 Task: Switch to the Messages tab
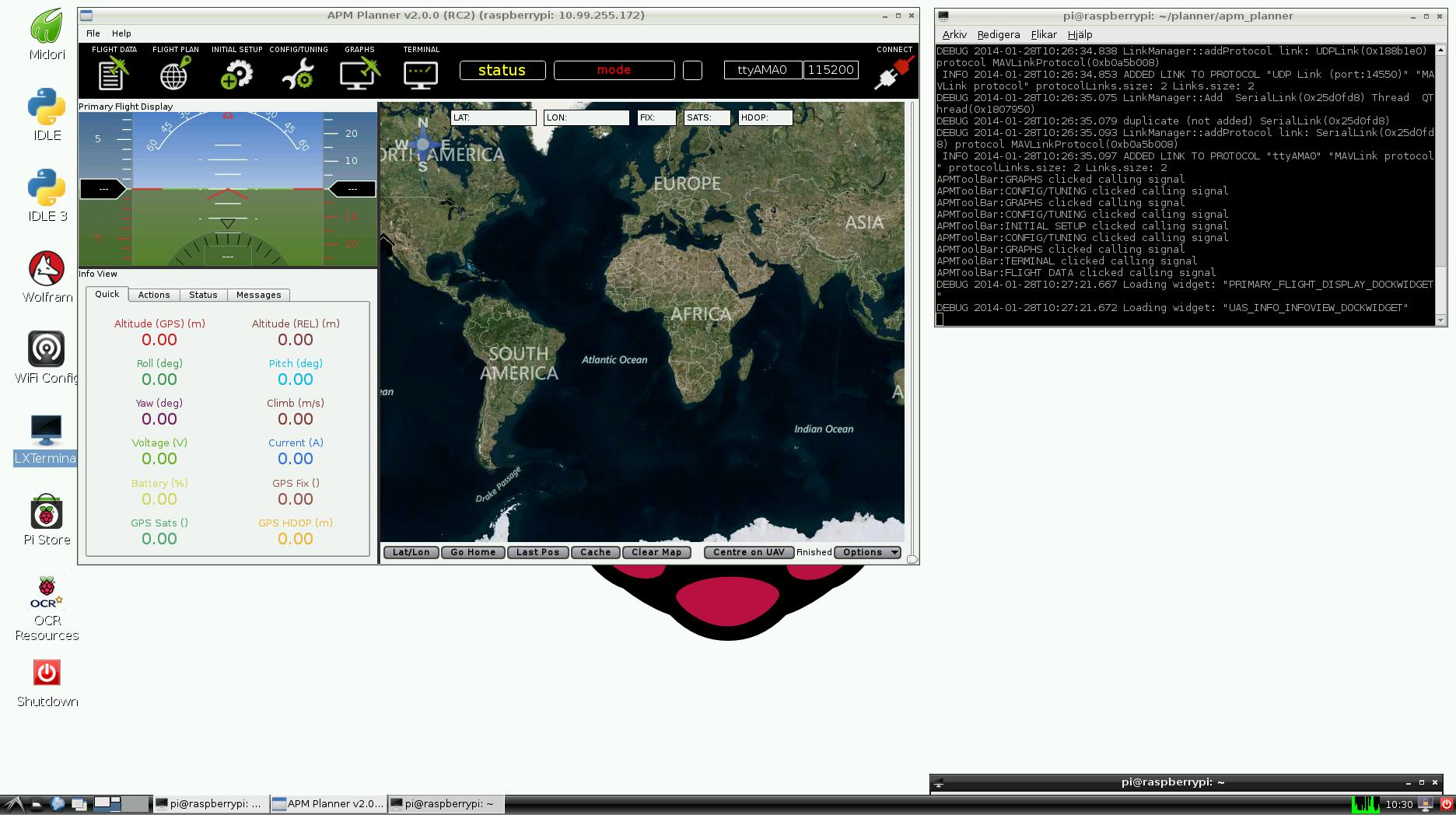(259, 295)
